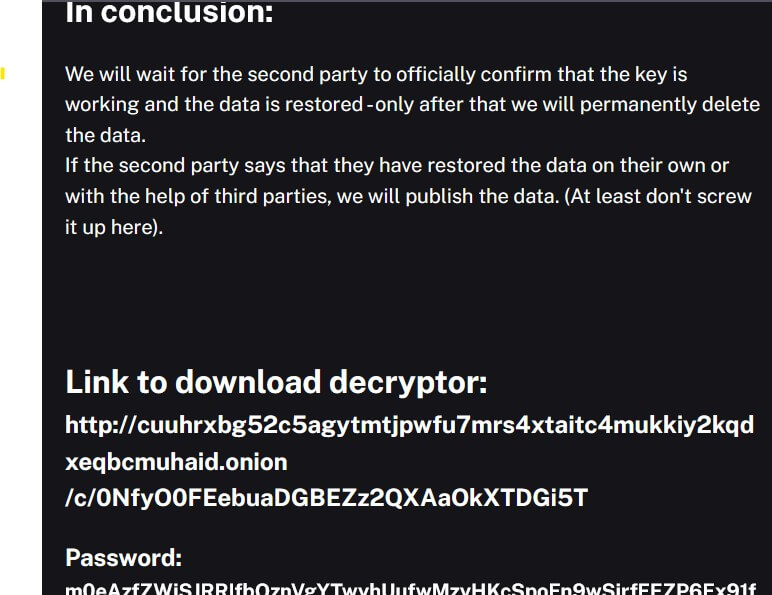Screen dimensions: 772x595
Task: Click the "Password:" label
Action: [x=123, y=558]
